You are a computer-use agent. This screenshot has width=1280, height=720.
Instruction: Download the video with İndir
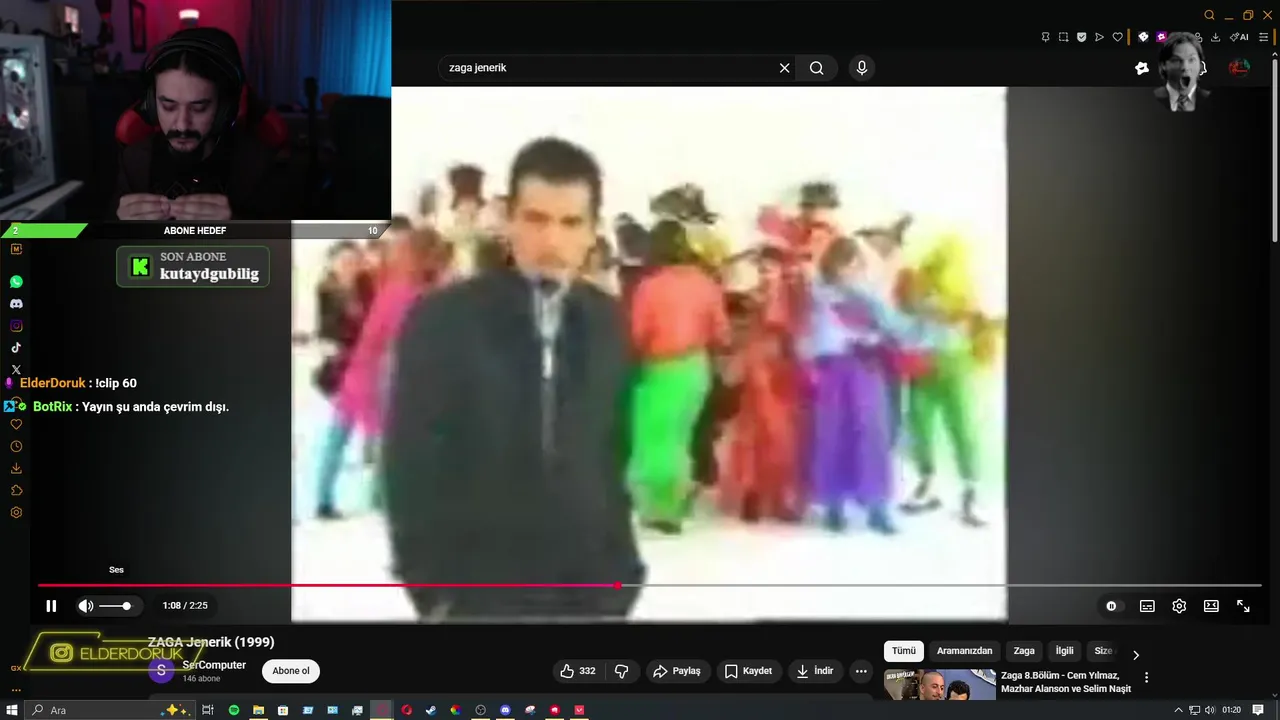(x=815, y=671)
